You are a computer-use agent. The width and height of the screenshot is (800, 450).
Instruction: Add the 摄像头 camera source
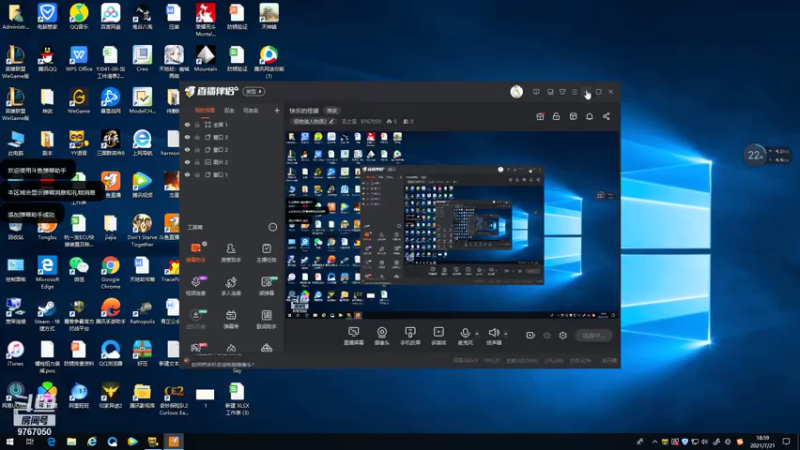pyautogui.click(x=382, y=336)
